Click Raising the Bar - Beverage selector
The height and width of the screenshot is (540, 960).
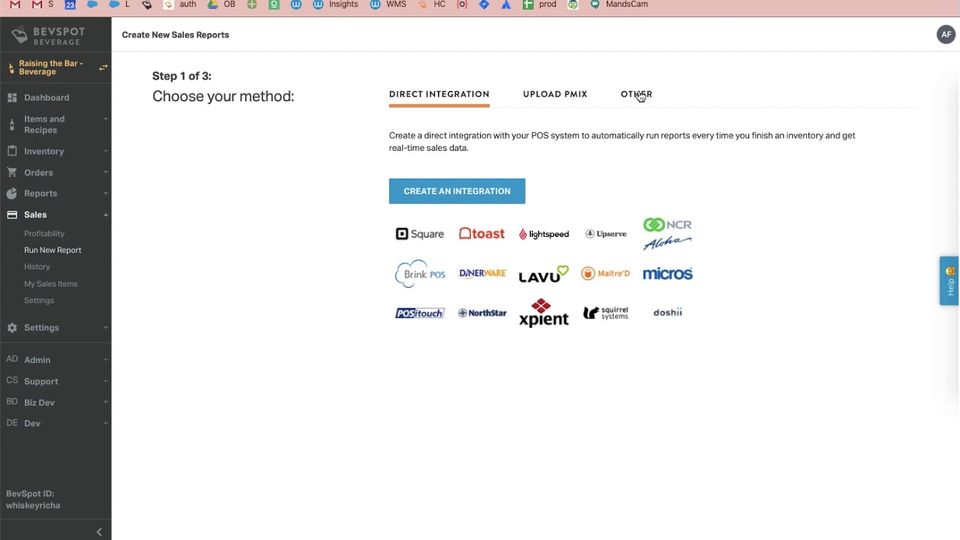point(51,67)
